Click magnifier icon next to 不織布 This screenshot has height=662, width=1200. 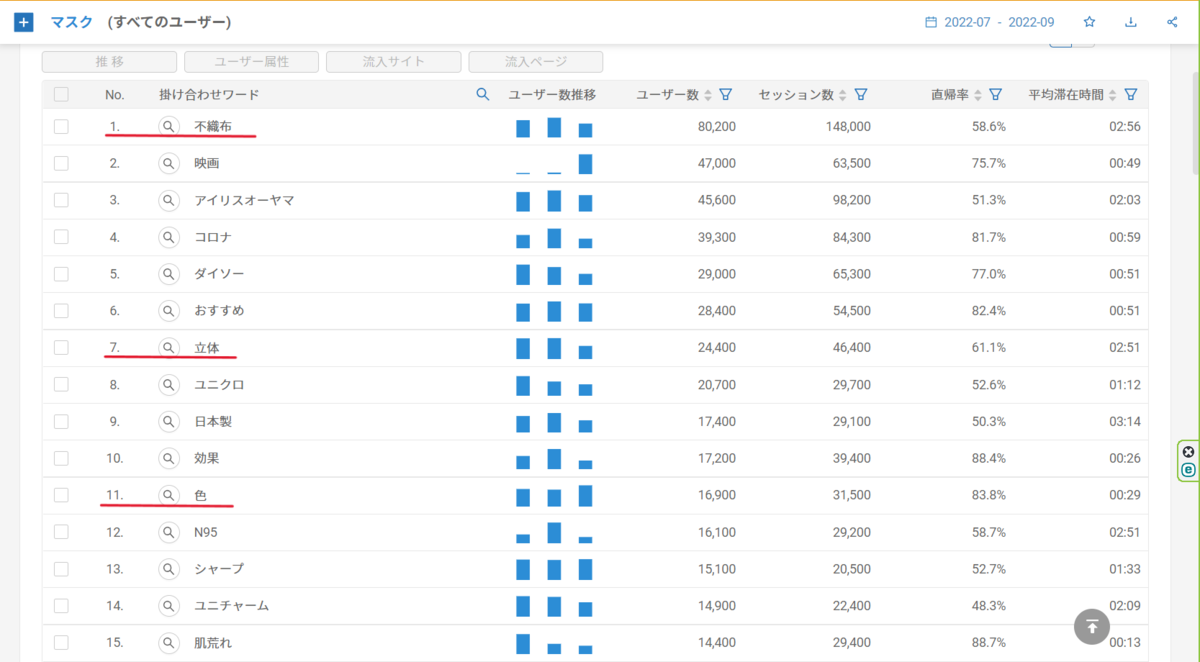tap(169, 127)
